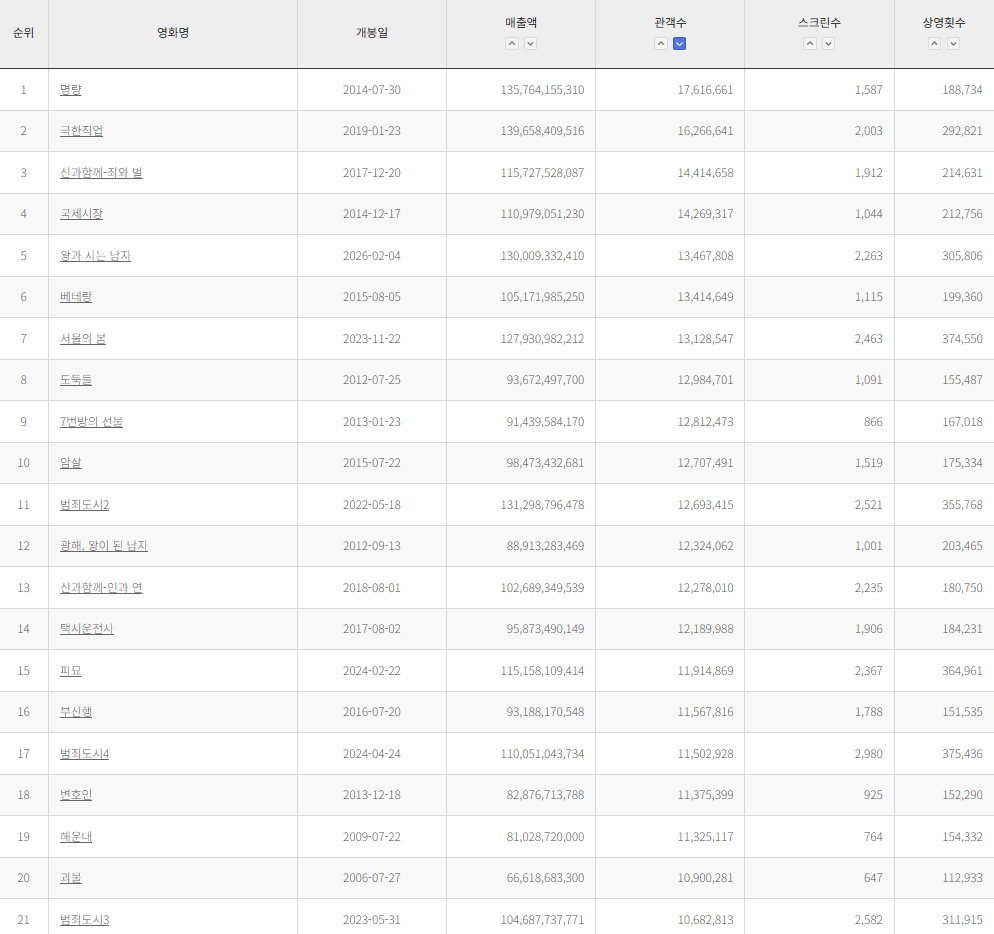
Task: Sort 상영횟수 column descending
Action: [x=953, y=43]
